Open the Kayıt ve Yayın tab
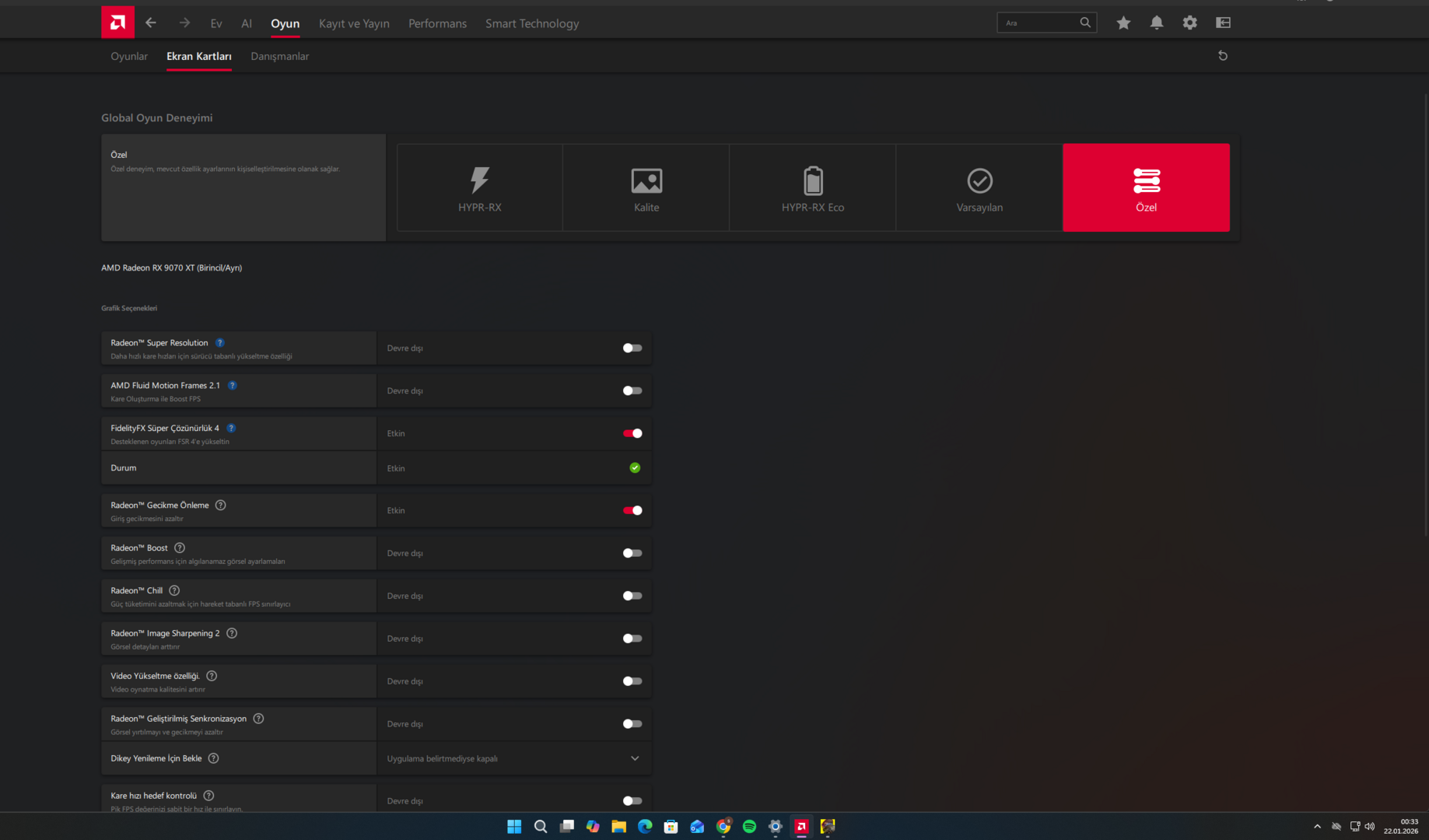The image size is (1429, 840). 354,23
